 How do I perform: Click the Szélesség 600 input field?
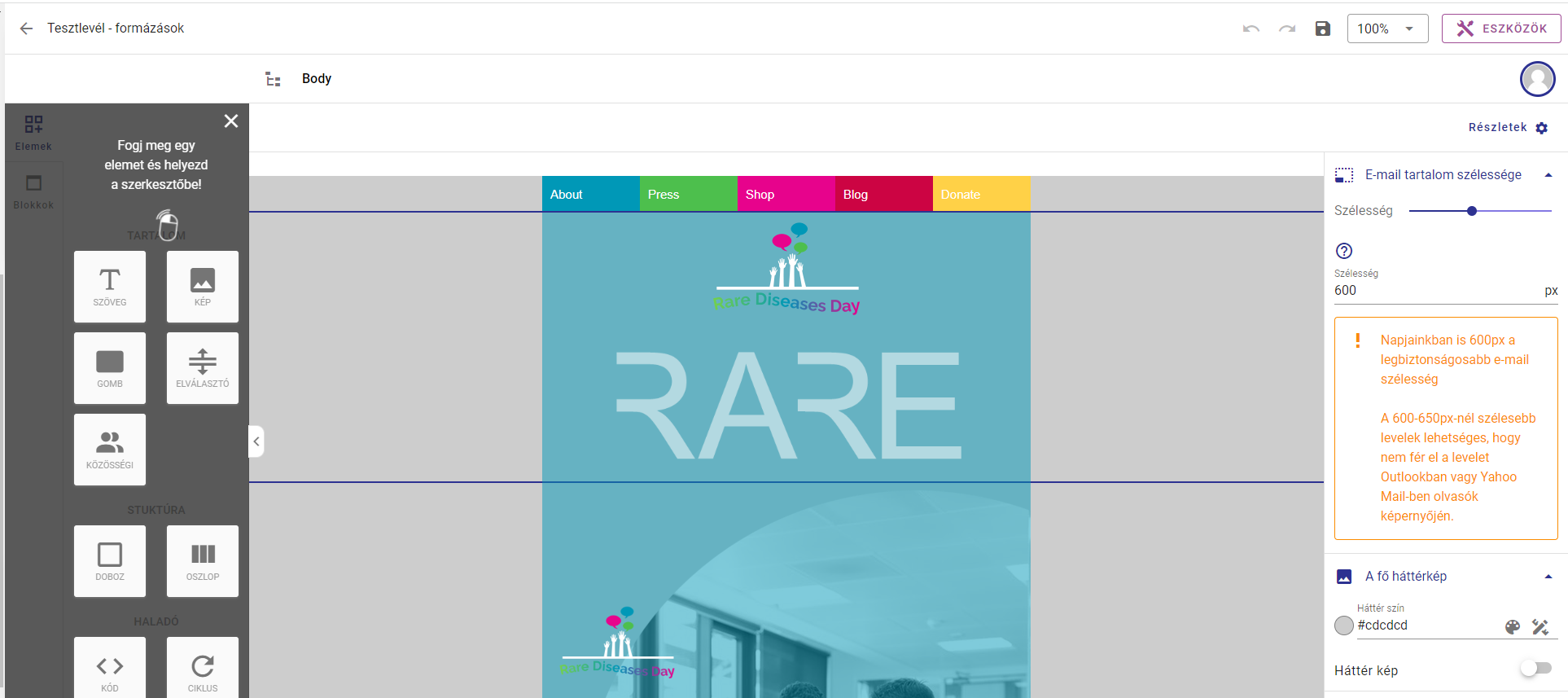tap(1446, 291)
